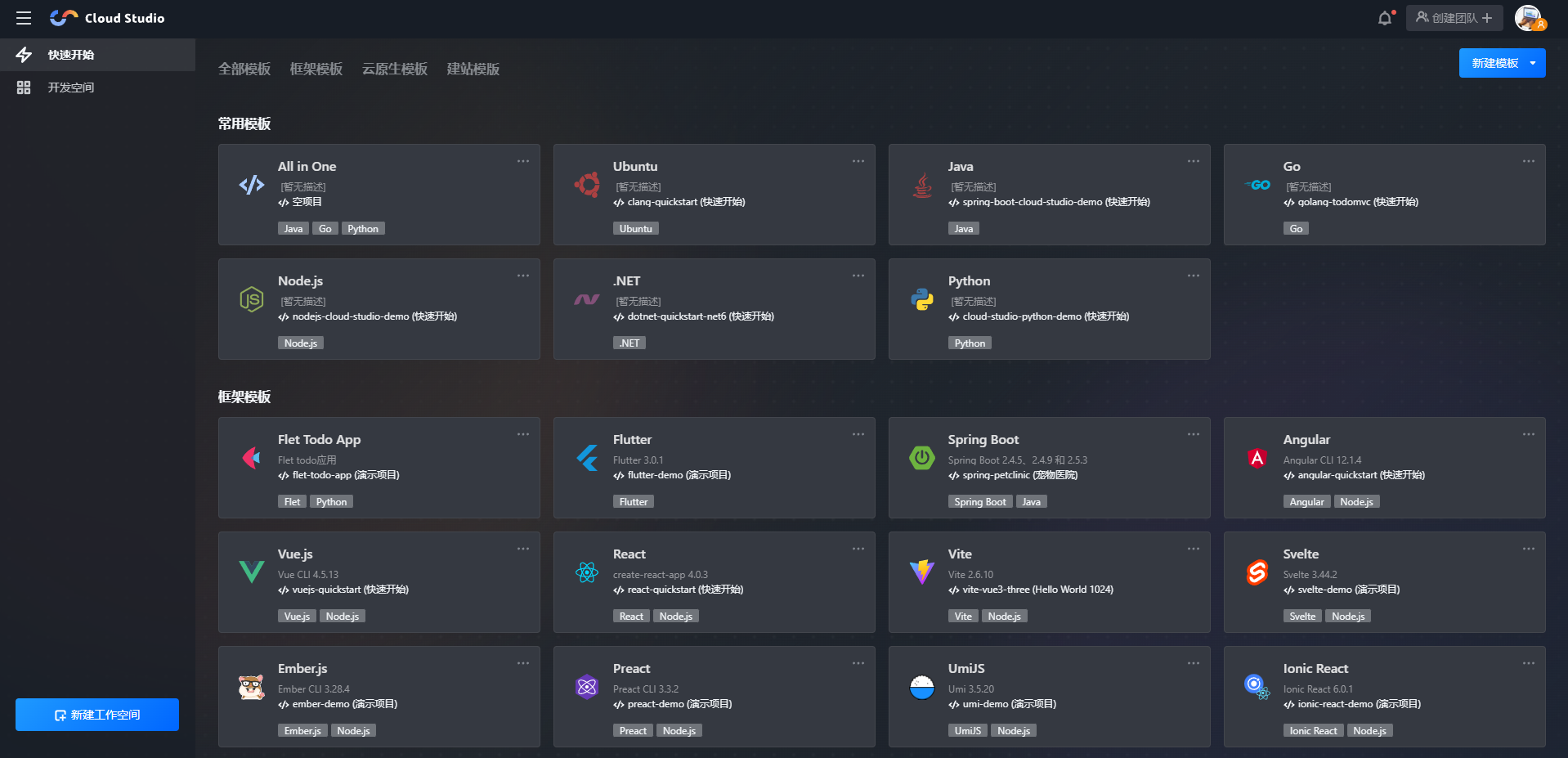Image resolution: width=1568 pixels, height=758 pixels.
Task: Click the Ubuntu logo icon
Action: pyautogui.click(x=587, y=185)
